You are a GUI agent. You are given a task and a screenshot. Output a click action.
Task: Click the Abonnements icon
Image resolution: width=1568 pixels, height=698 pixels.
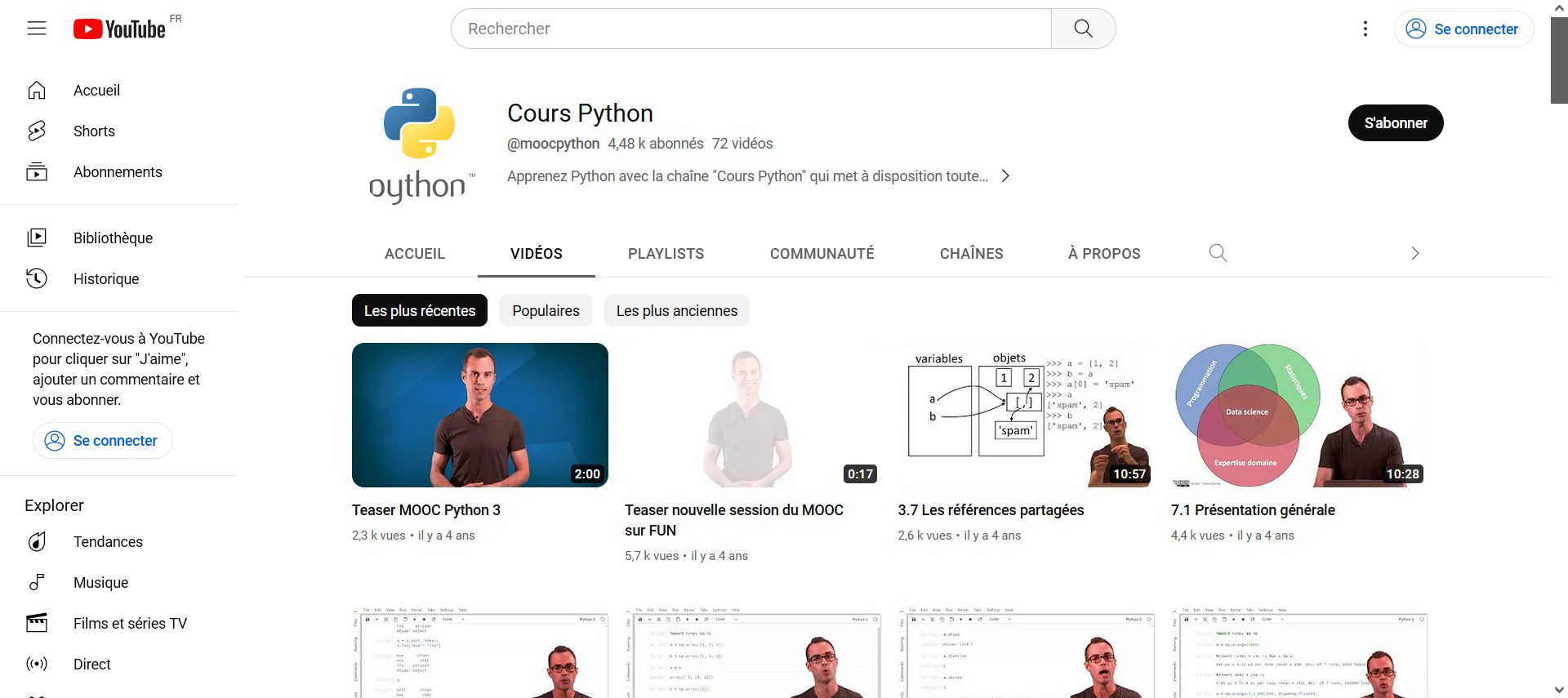[x=37, y=171]
